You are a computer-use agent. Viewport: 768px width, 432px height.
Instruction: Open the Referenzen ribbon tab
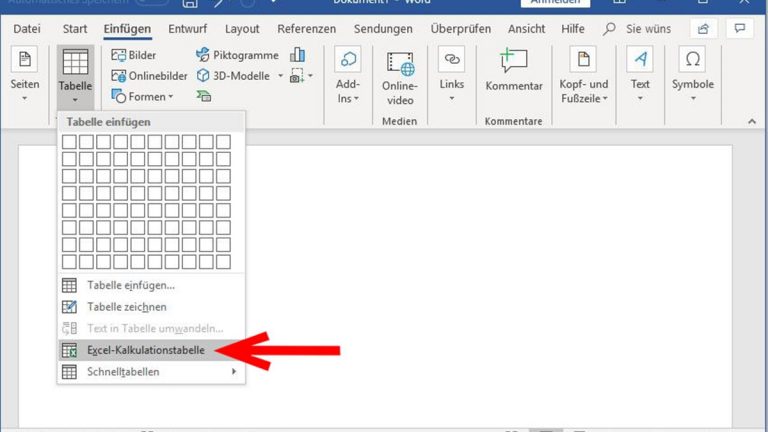[x=306, y=29]
